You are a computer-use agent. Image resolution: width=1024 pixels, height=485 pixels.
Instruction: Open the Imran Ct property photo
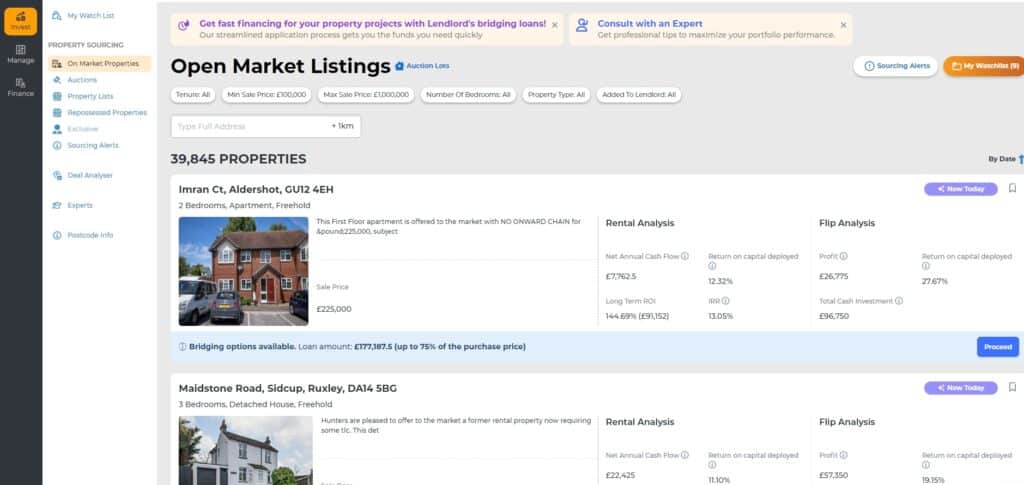pyautogui.click(x=244, y=271)
